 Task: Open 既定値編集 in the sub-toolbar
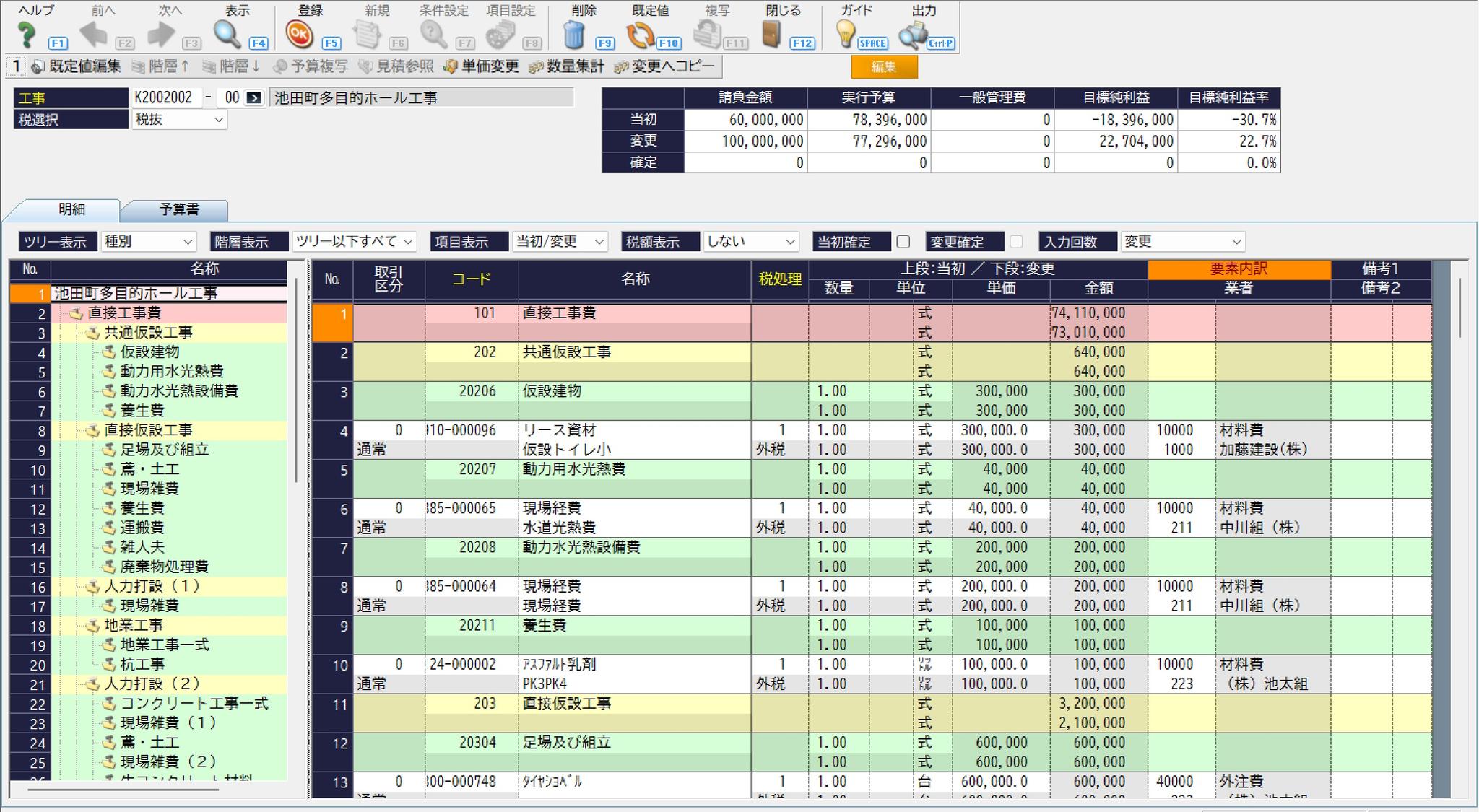(x=77, y=66)
